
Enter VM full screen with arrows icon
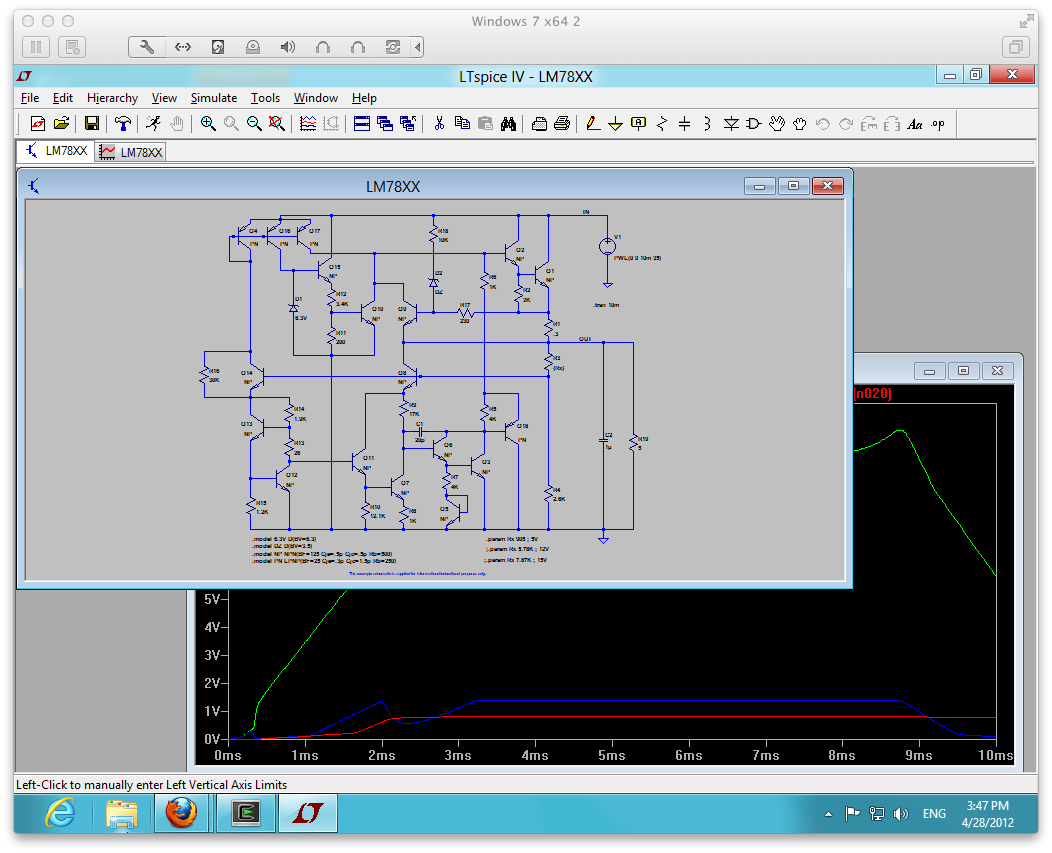(x=1026, y=22)
